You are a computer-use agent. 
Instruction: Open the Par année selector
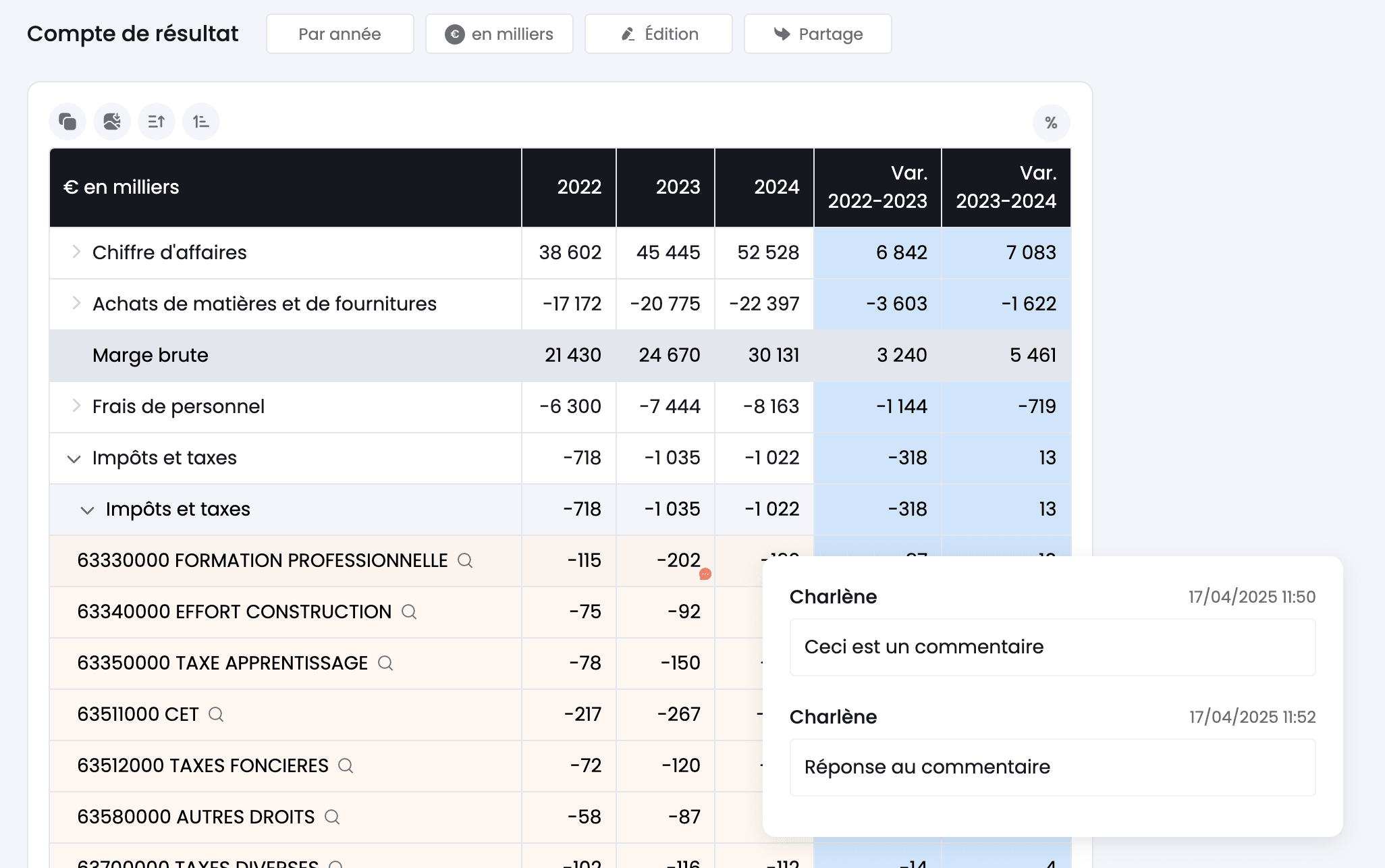tap(340, 34)
